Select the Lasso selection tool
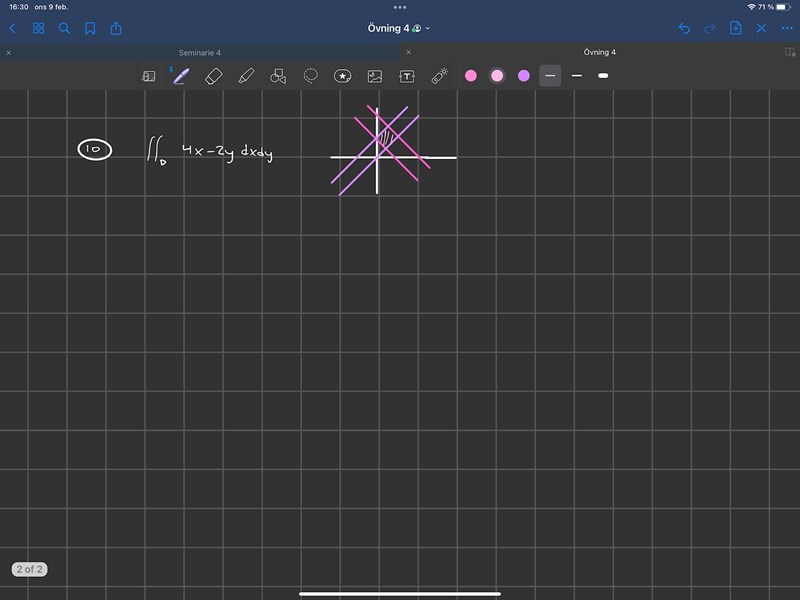800x600 pixels. (311, 76)
